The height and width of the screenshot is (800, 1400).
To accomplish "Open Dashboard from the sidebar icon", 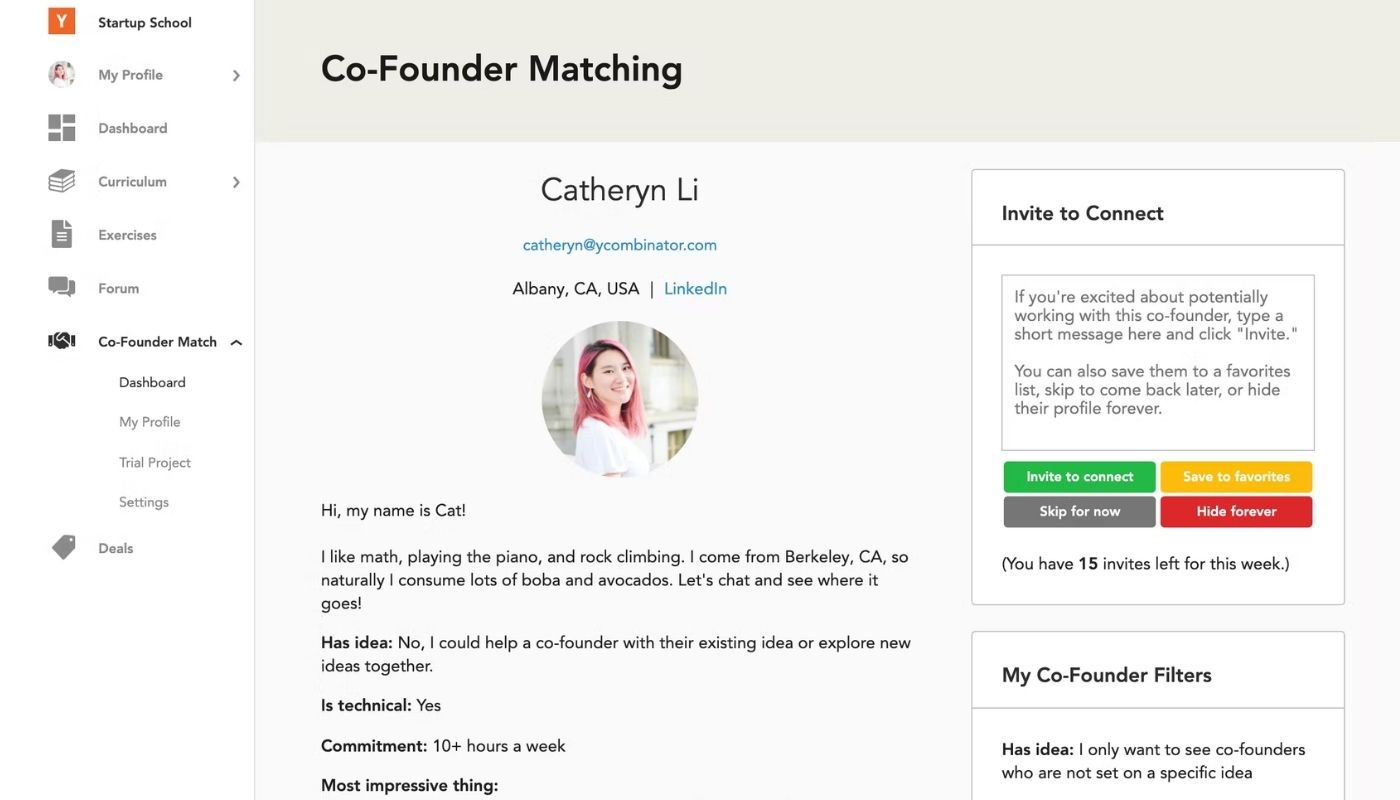I will [61, 127].
